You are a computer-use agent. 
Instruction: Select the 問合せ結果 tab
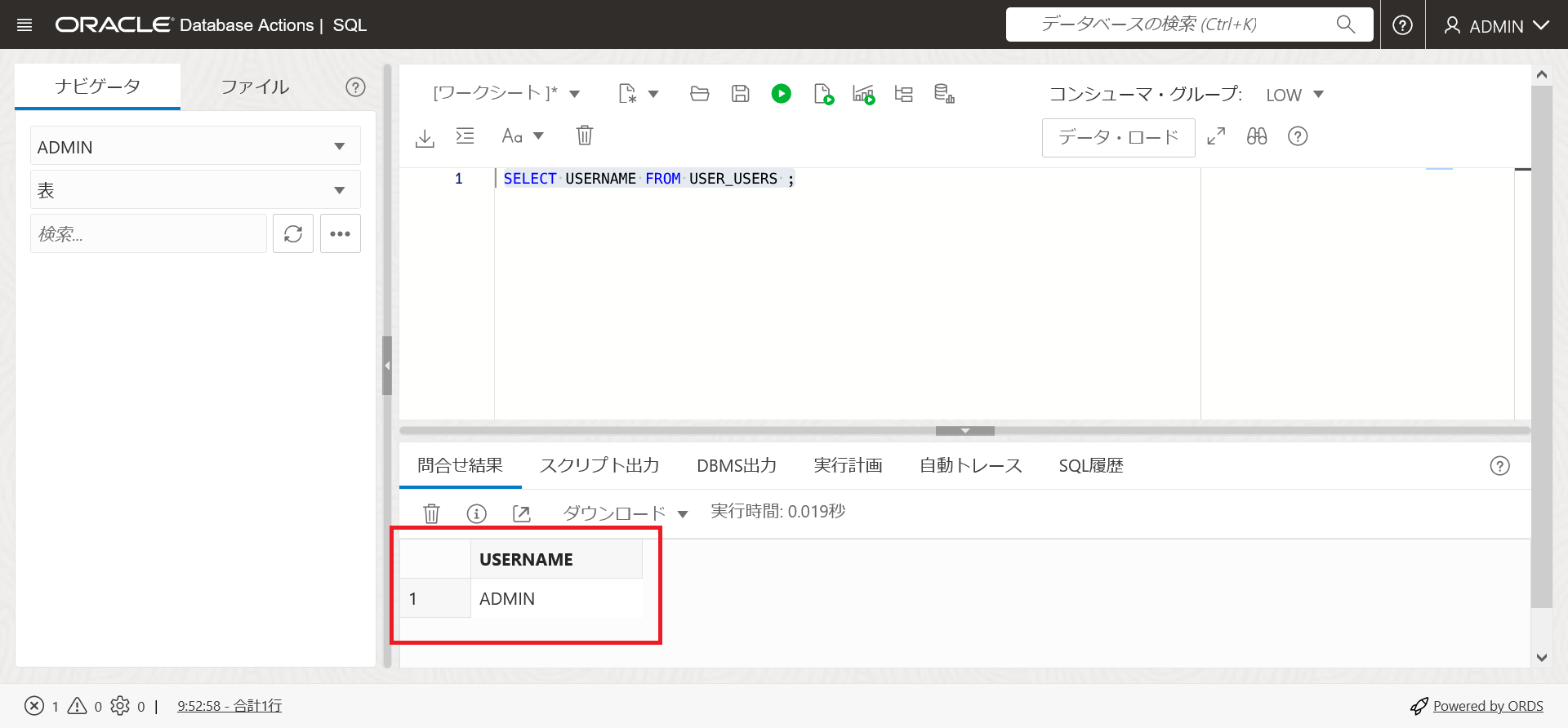tap(460, 466)
